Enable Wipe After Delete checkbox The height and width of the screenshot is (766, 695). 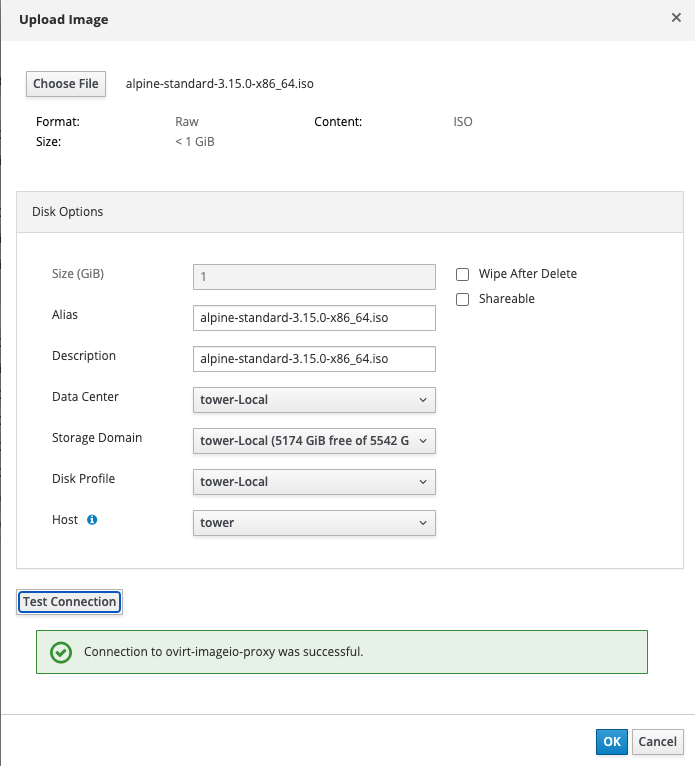coord(463,274)
